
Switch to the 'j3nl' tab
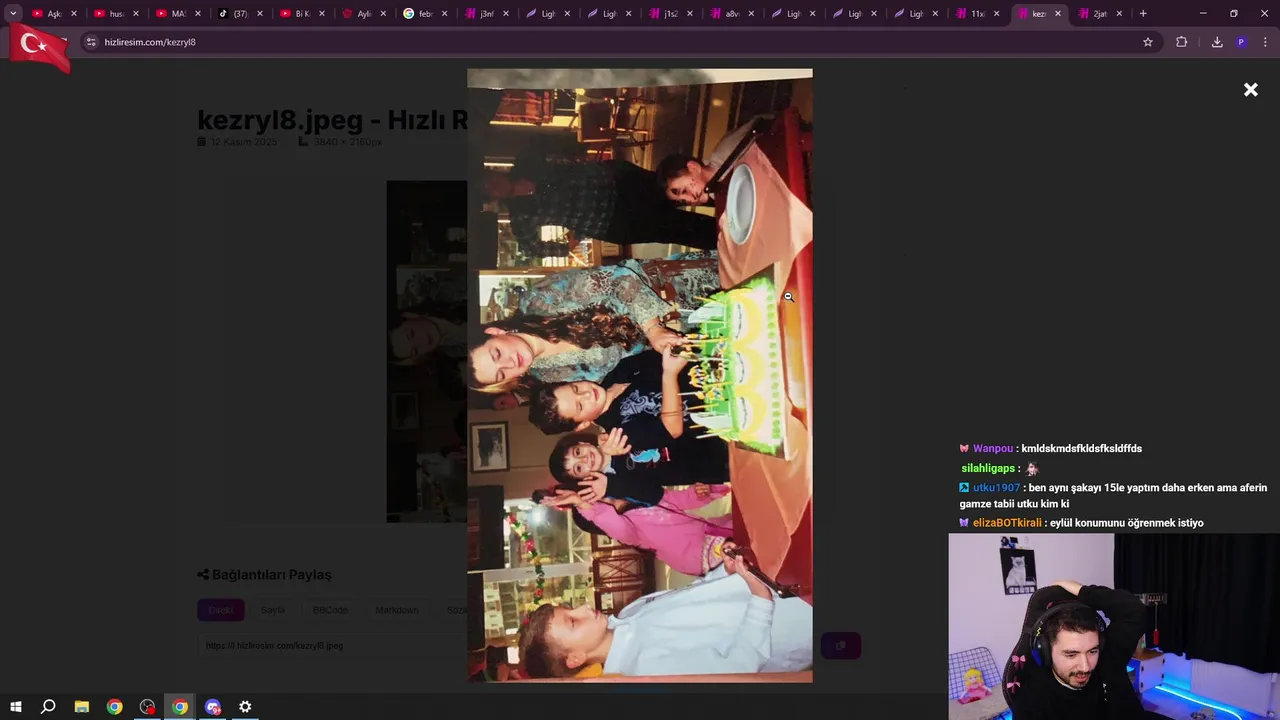[x=480, y=14]
